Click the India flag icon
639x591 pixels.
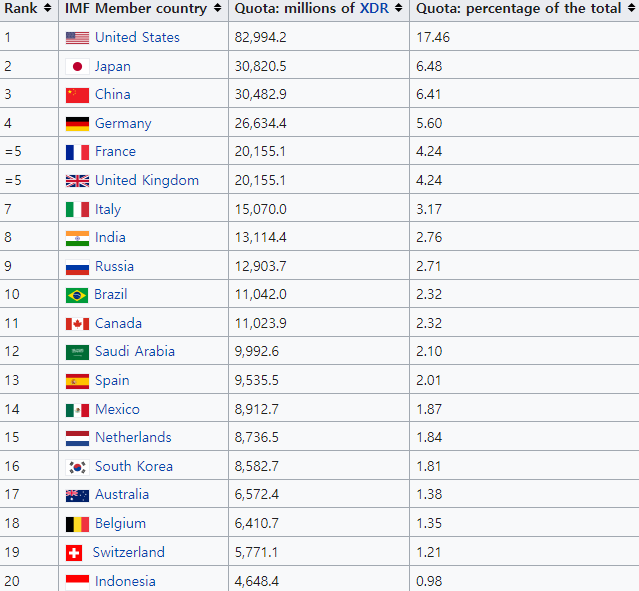[77, 238]
